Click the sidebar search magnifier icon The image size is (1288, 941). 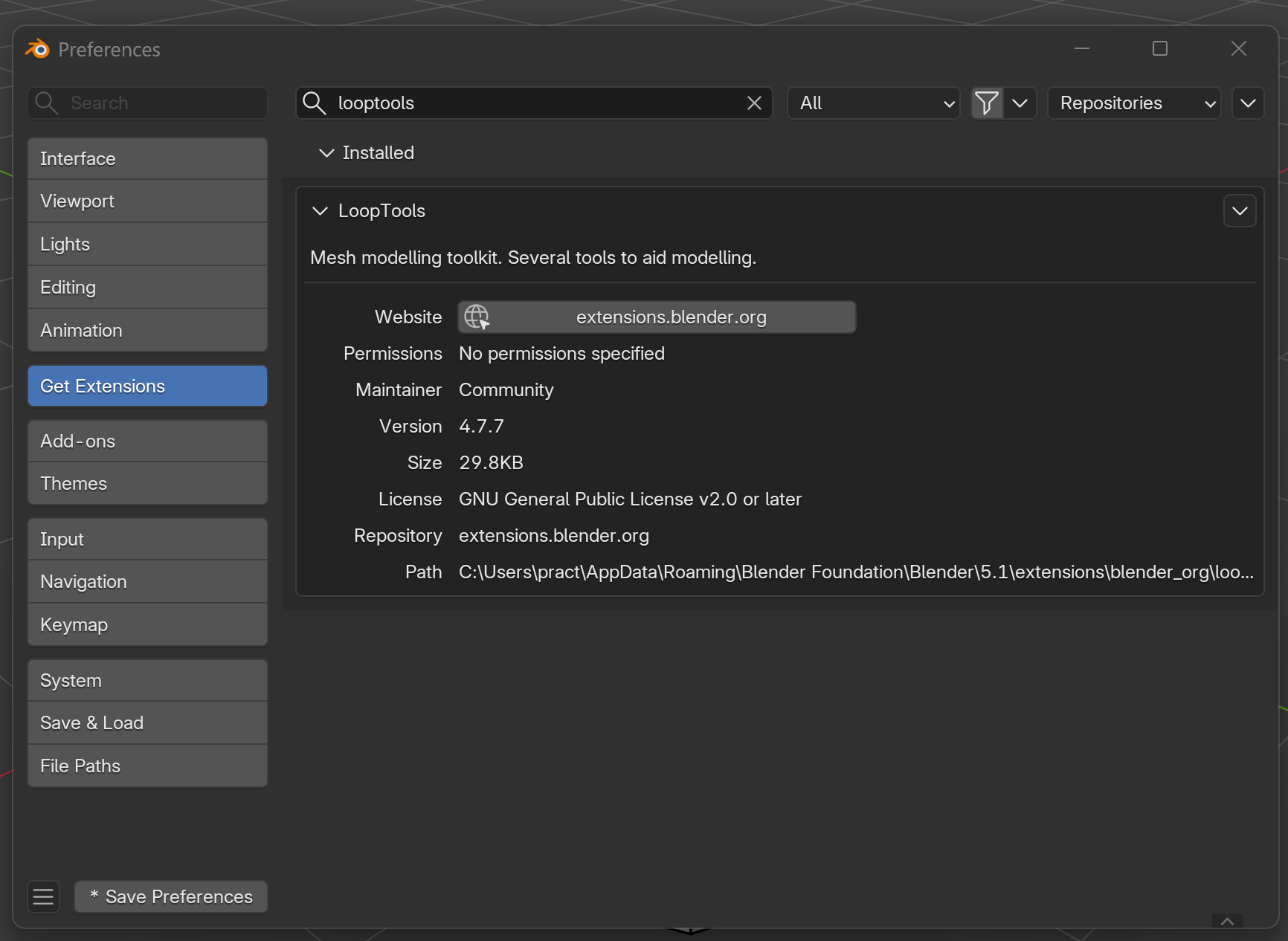click(47, 103)
